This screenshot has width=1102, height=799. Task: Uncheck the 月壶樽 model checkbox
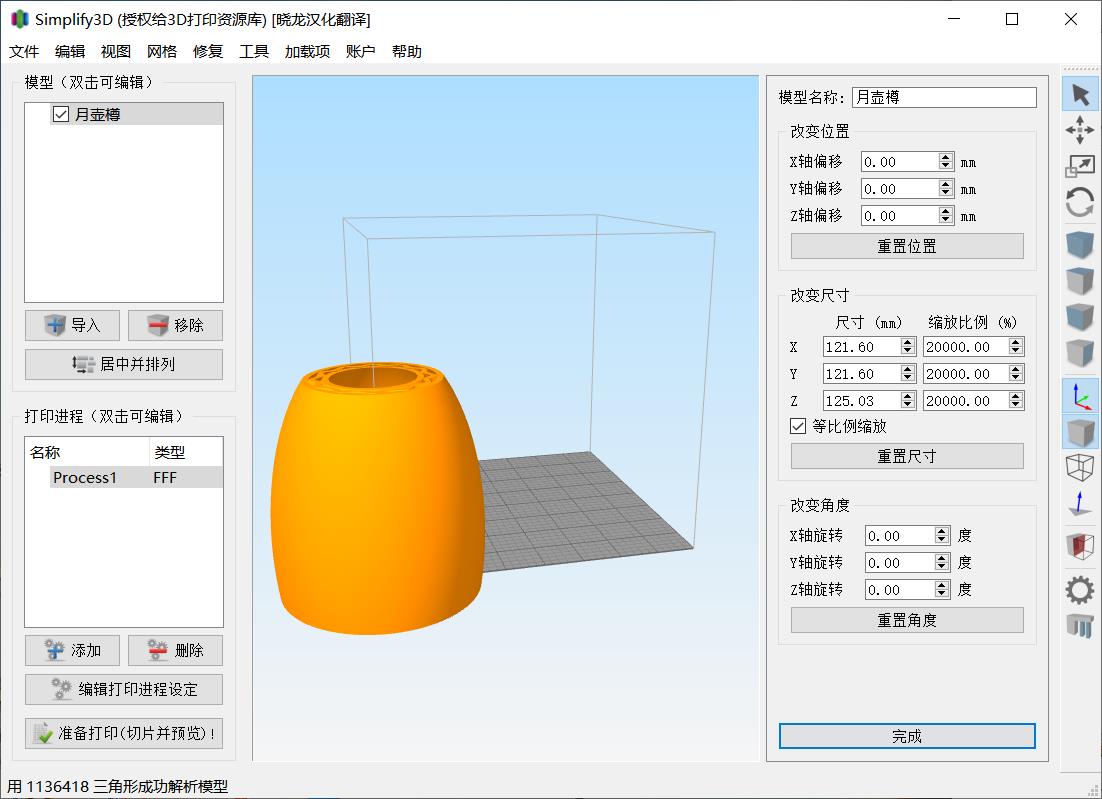coord(61,115)
